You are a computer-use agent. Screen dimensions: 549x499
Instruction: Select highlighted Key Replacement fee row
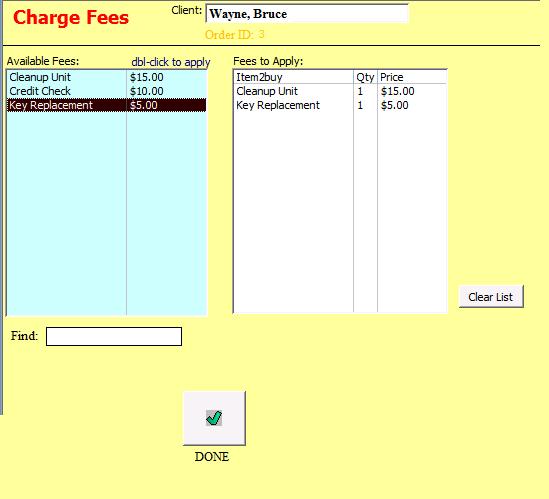click(x=106, y=105)
